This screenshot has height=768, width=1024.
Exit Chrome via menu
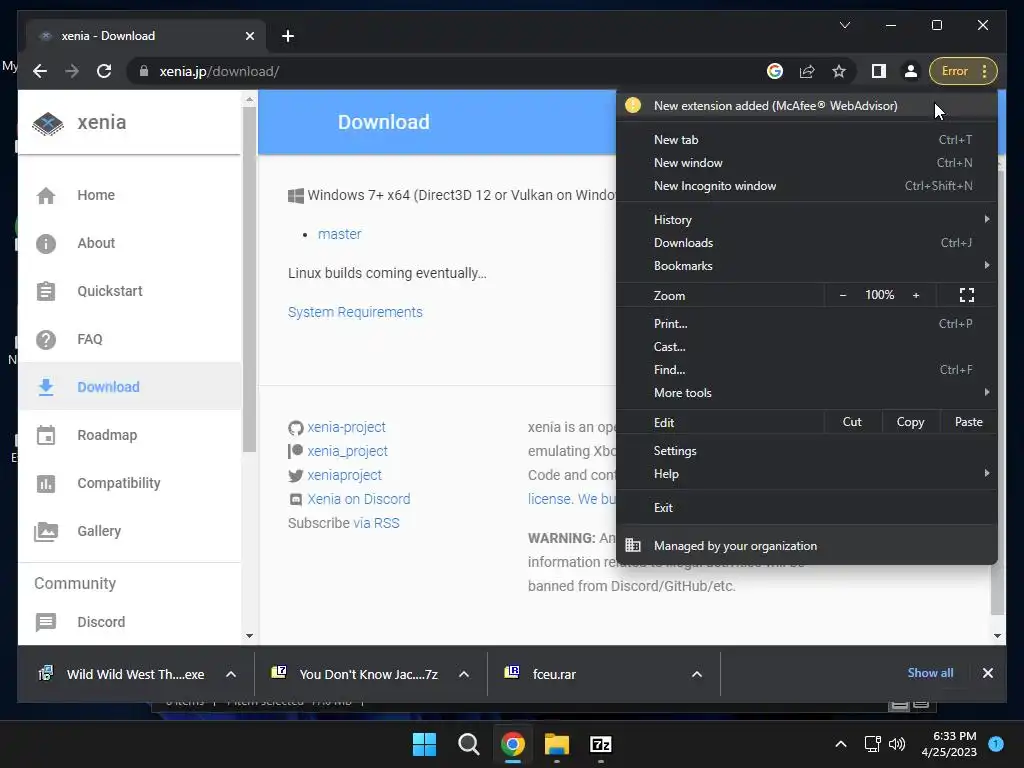point(806,507)
